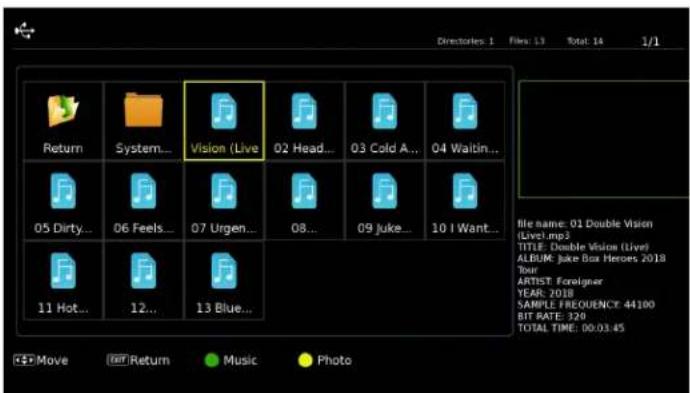Click the yellow Photo button
Screen dimensions: 690x393
(x=325, y=360)
